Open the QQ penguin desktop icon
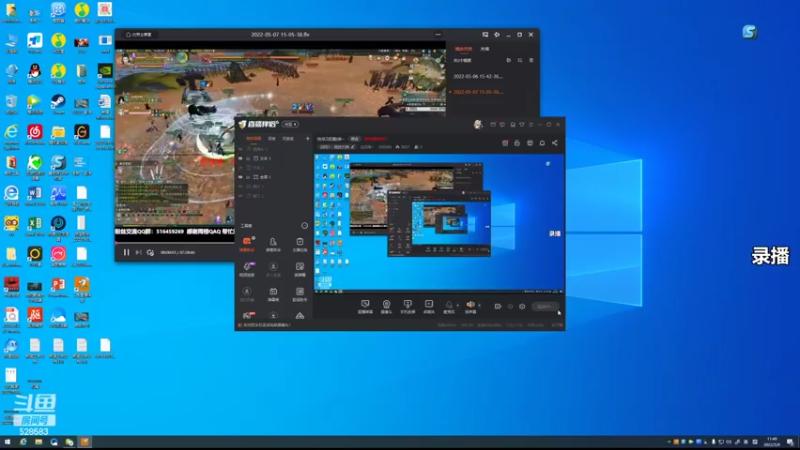Viewport: 800px width, 450px height. click(35, 73)
